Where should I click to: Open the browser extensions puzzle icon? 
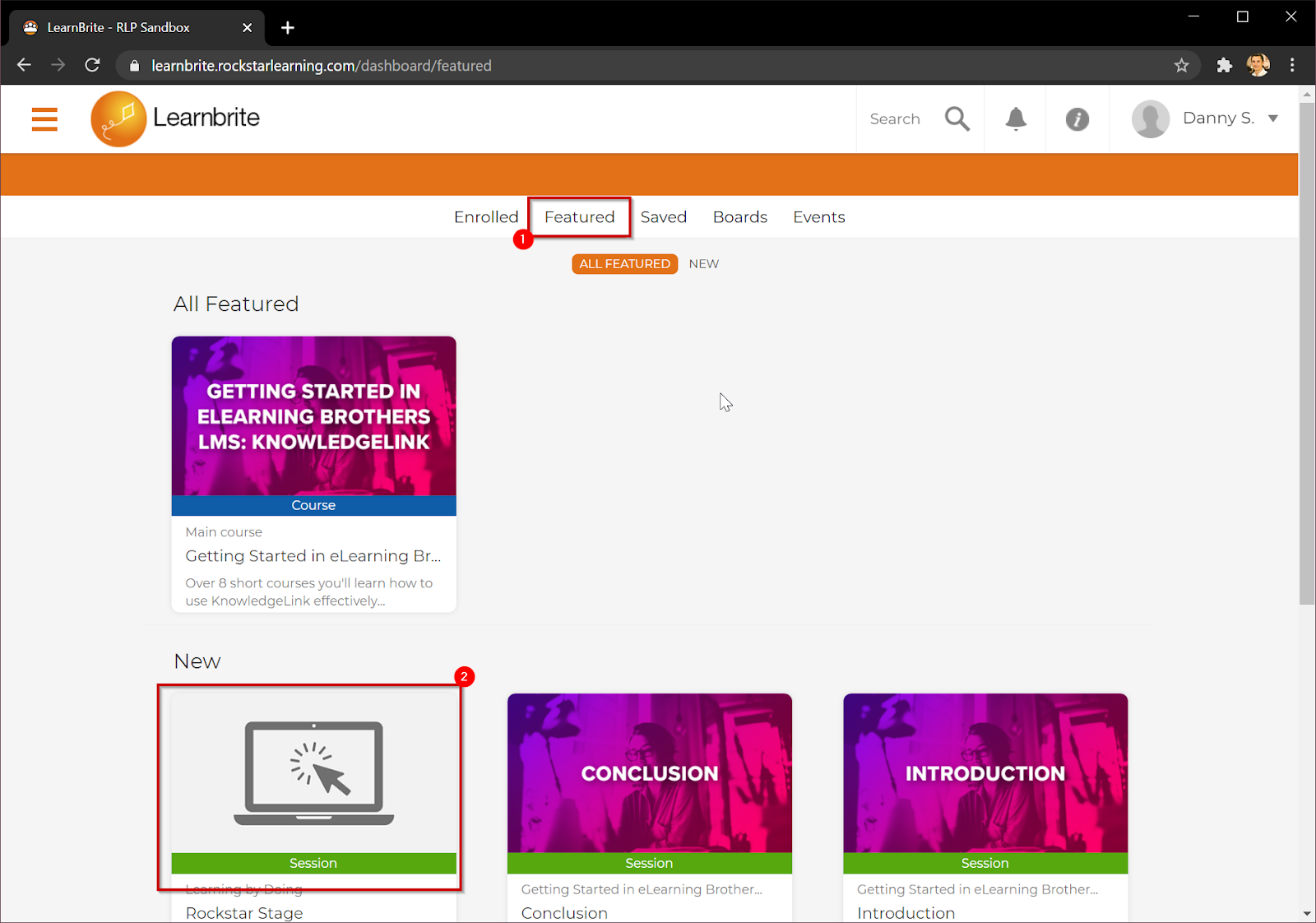point(1224,65)
